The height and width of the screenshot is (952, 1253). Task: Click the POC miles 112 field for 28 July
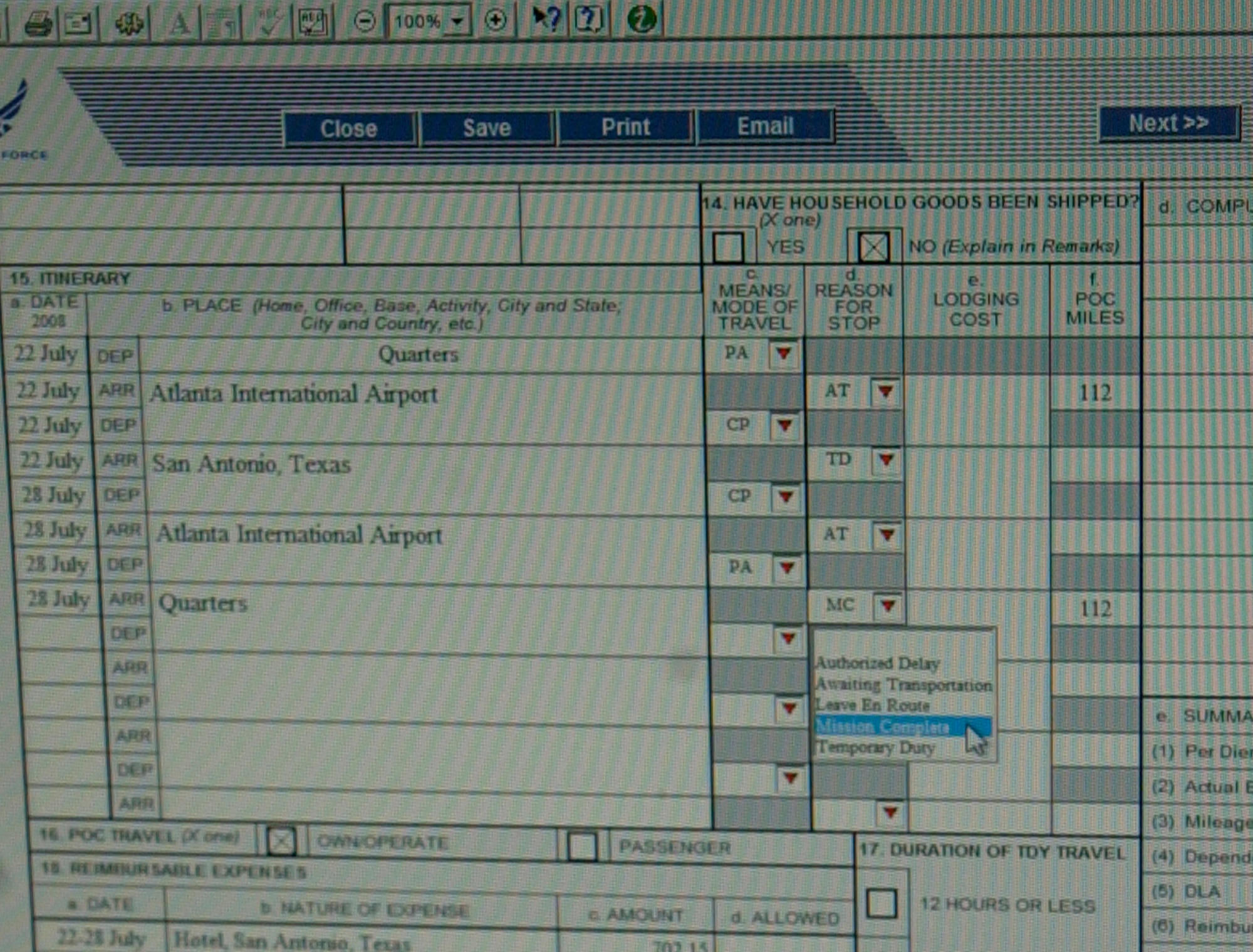coord(1096,608)
